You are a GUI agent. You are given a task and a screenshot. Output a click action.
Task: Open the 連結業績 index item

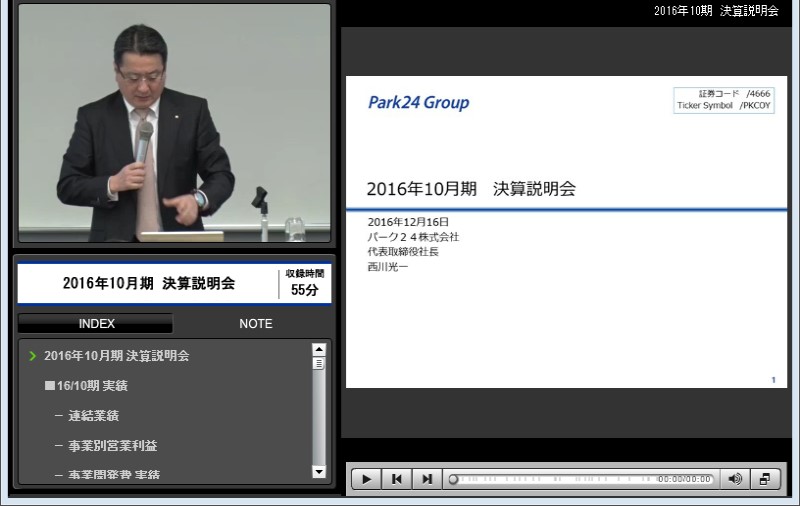pyautogui.click(x=93, y=416)
